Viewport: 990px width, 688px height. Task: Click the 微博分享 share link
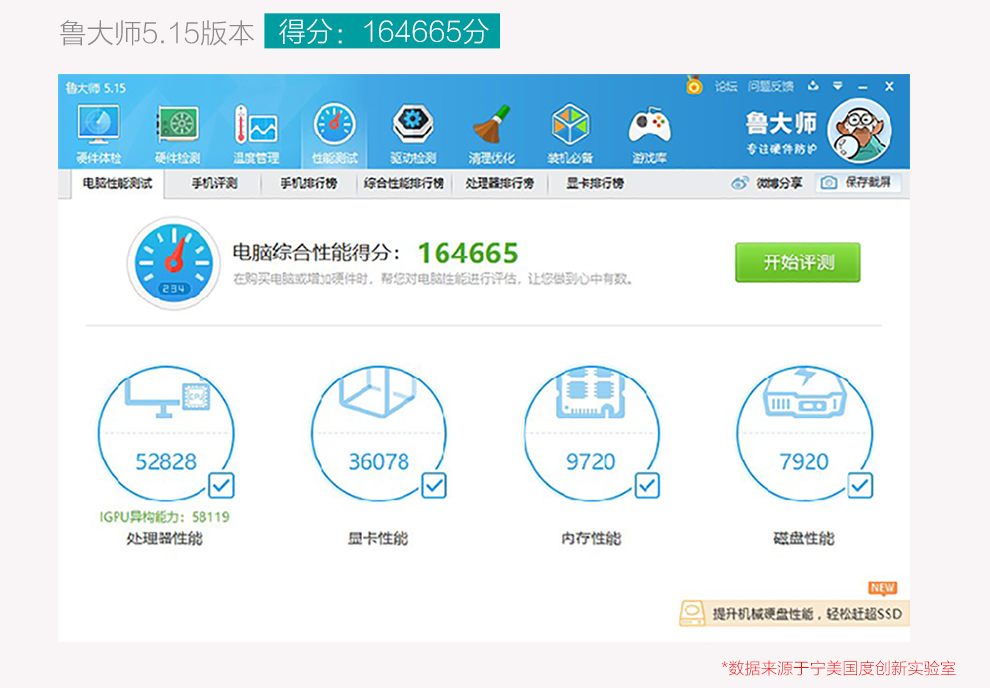tap(779, 183)
